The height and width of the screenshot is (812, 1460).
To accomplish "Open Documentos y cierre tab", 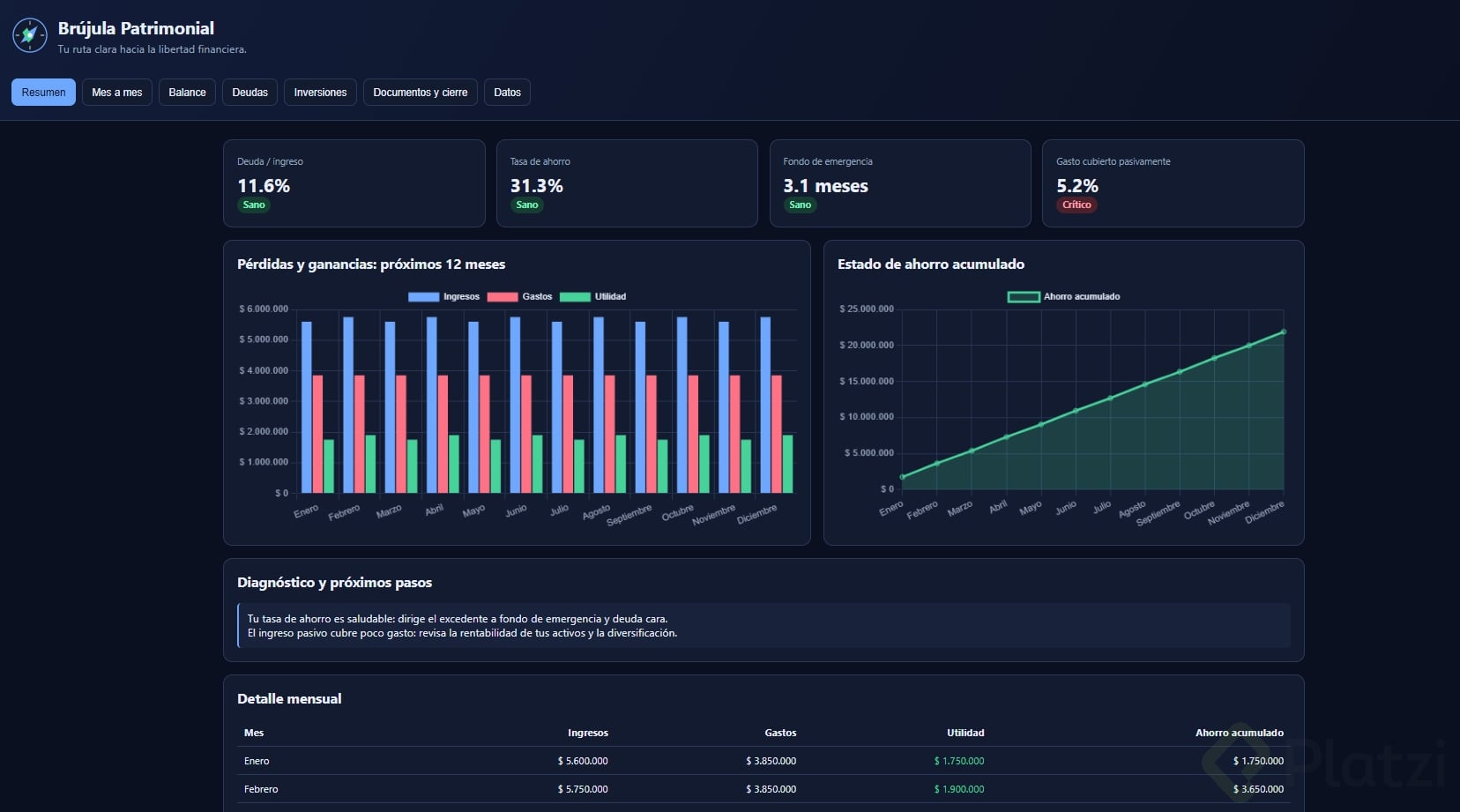I will coord(421,93).
